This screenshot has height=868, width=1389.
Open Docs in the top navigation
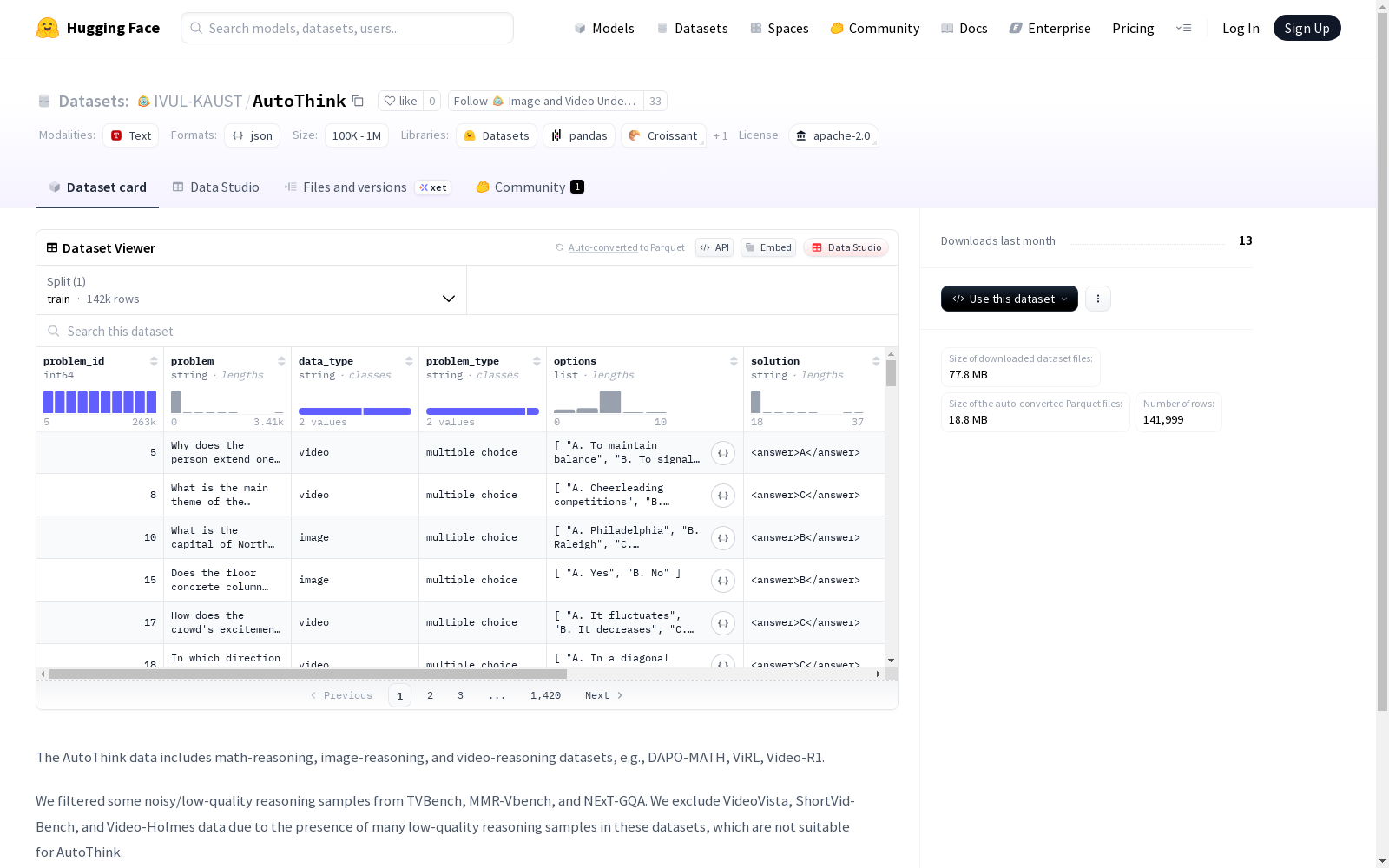[x=964, y=28]
